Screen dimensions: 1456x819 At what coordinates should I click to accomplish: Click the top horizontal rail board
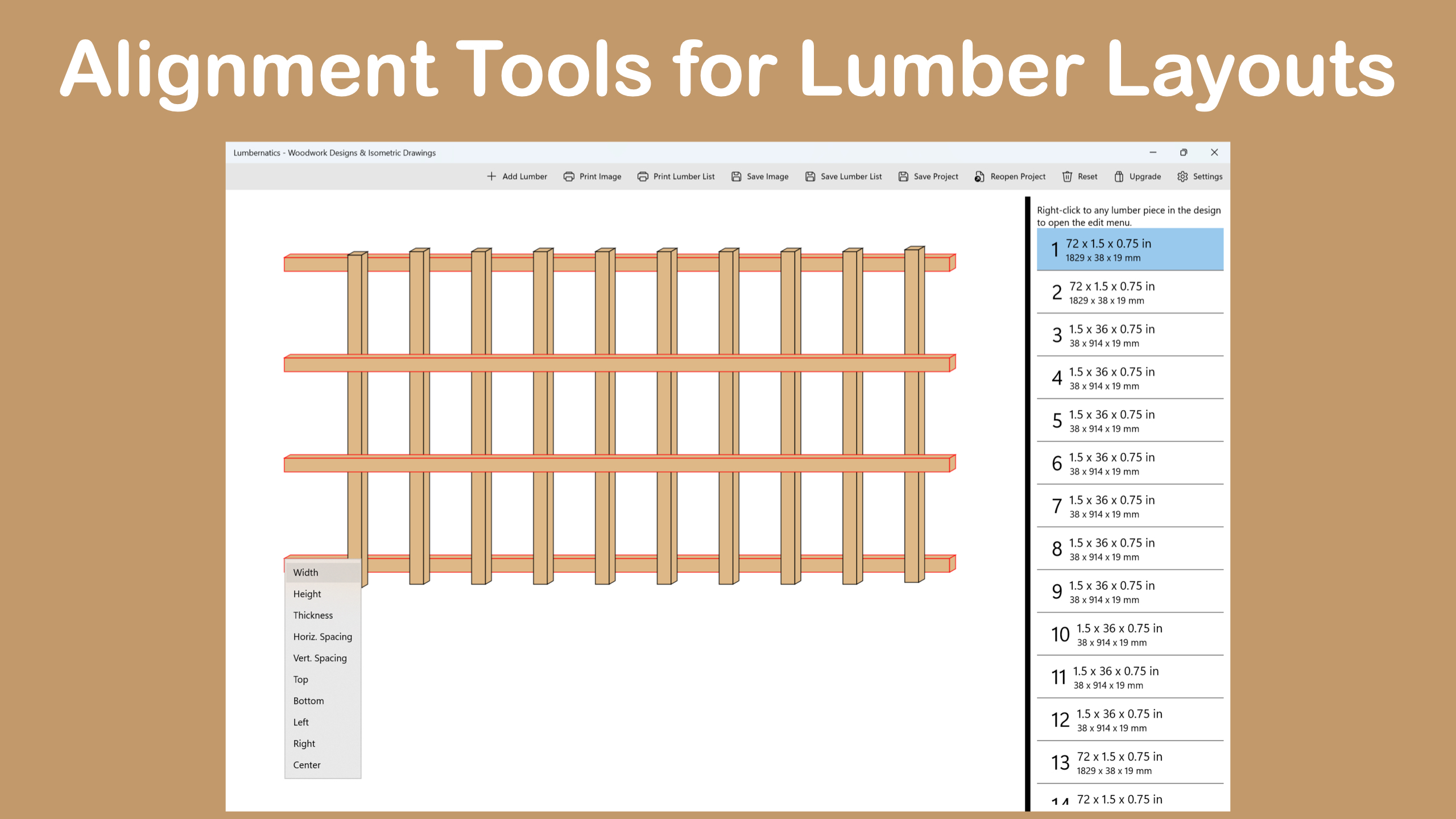[316, 264]
